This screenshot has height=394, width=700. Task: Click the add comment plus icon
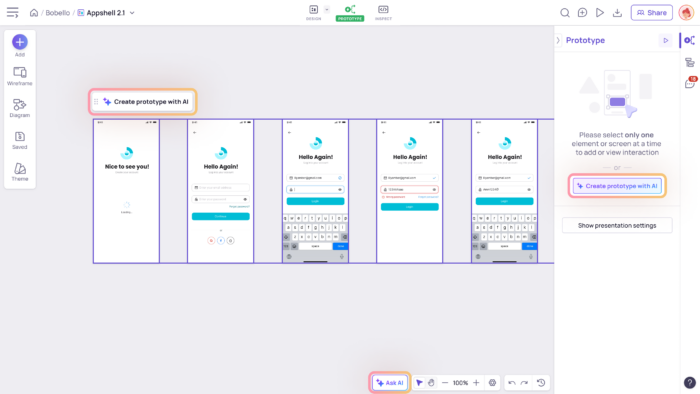(x=582, y=12)
